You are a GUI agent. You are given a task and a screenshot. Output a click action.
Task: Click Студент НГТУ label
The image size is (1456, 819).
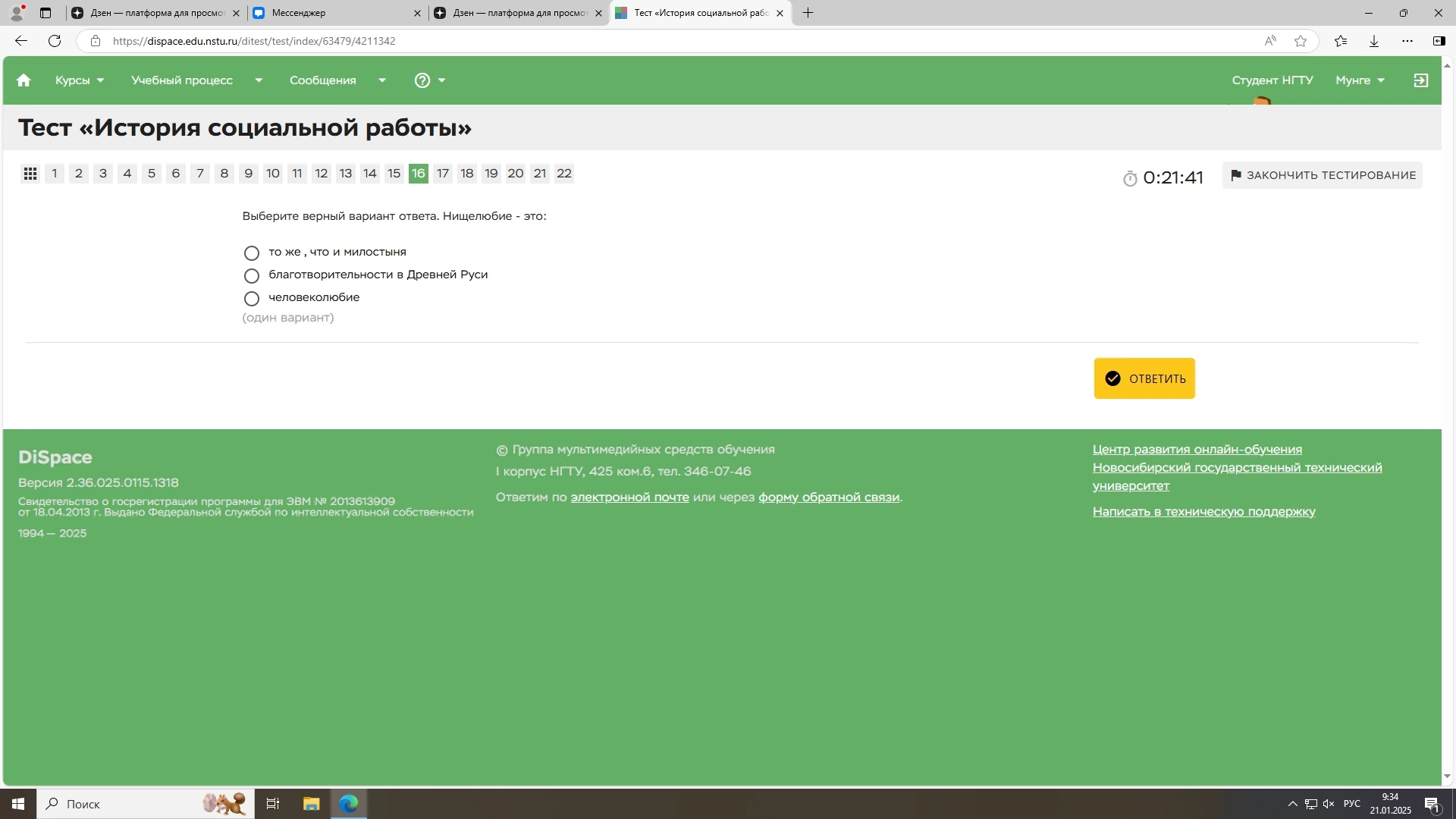coord(1272,80)
